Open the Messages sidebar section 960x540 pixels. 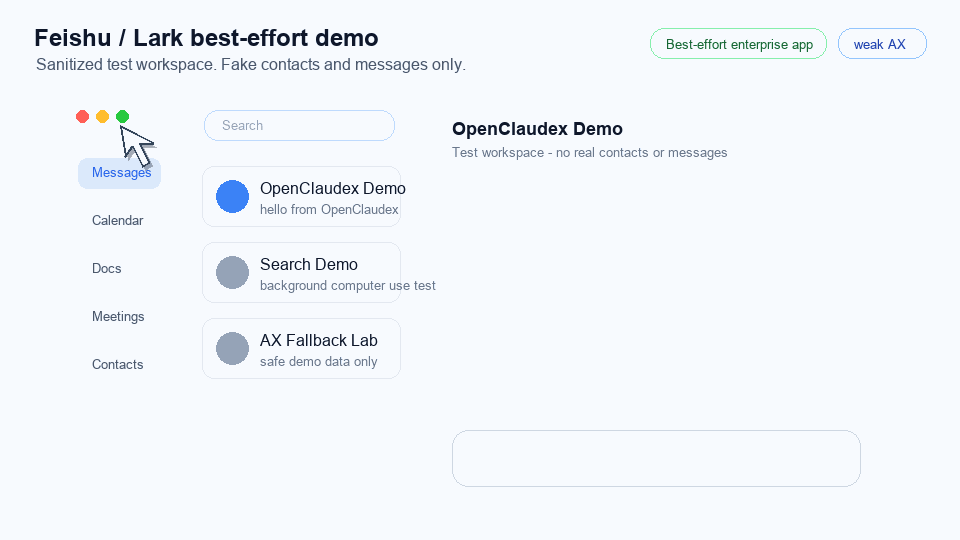(119, 173)
